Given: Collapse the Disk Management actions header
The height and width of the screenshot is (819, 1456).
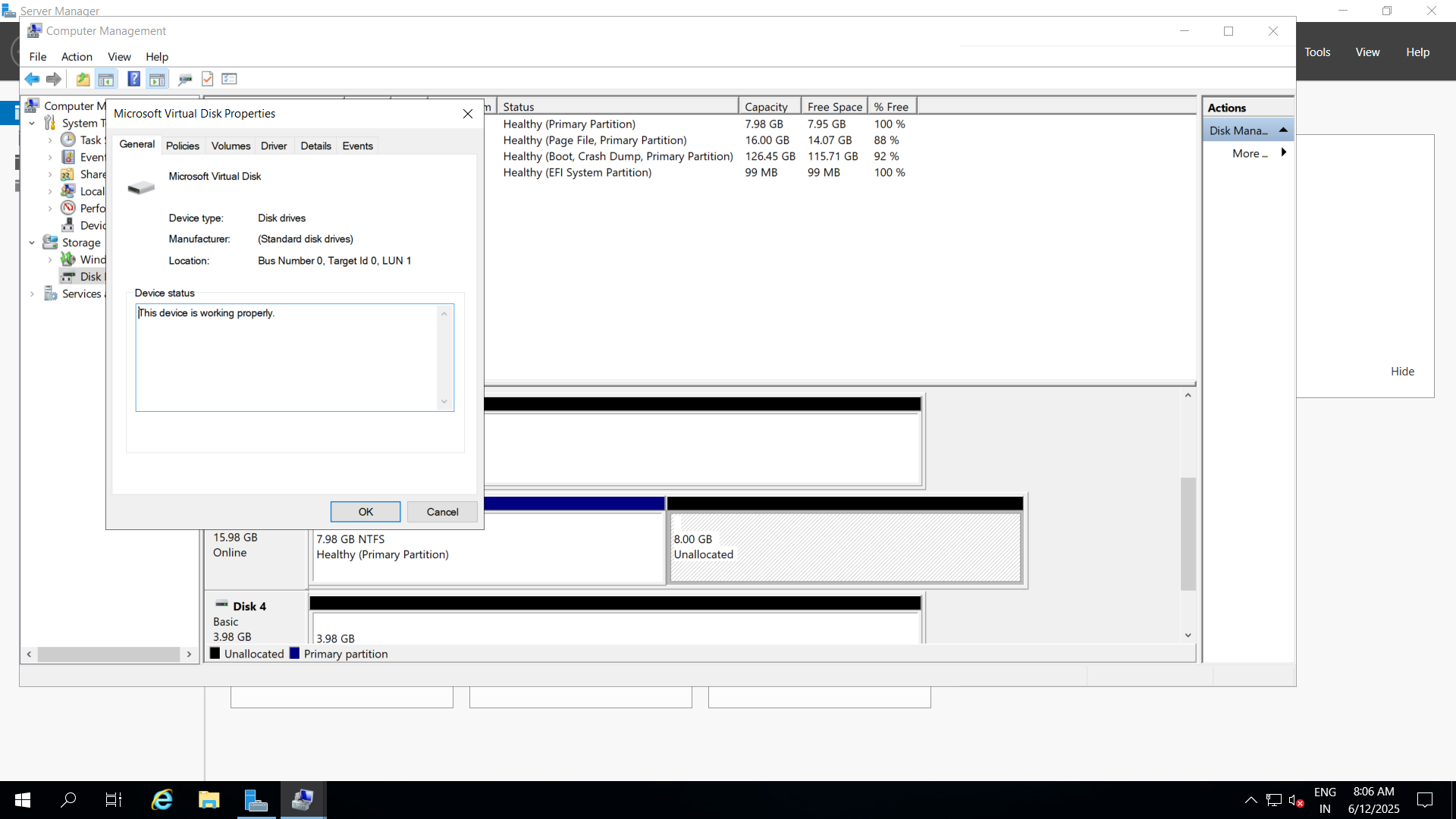Looking at the screenshot, I should [1283, 130].
